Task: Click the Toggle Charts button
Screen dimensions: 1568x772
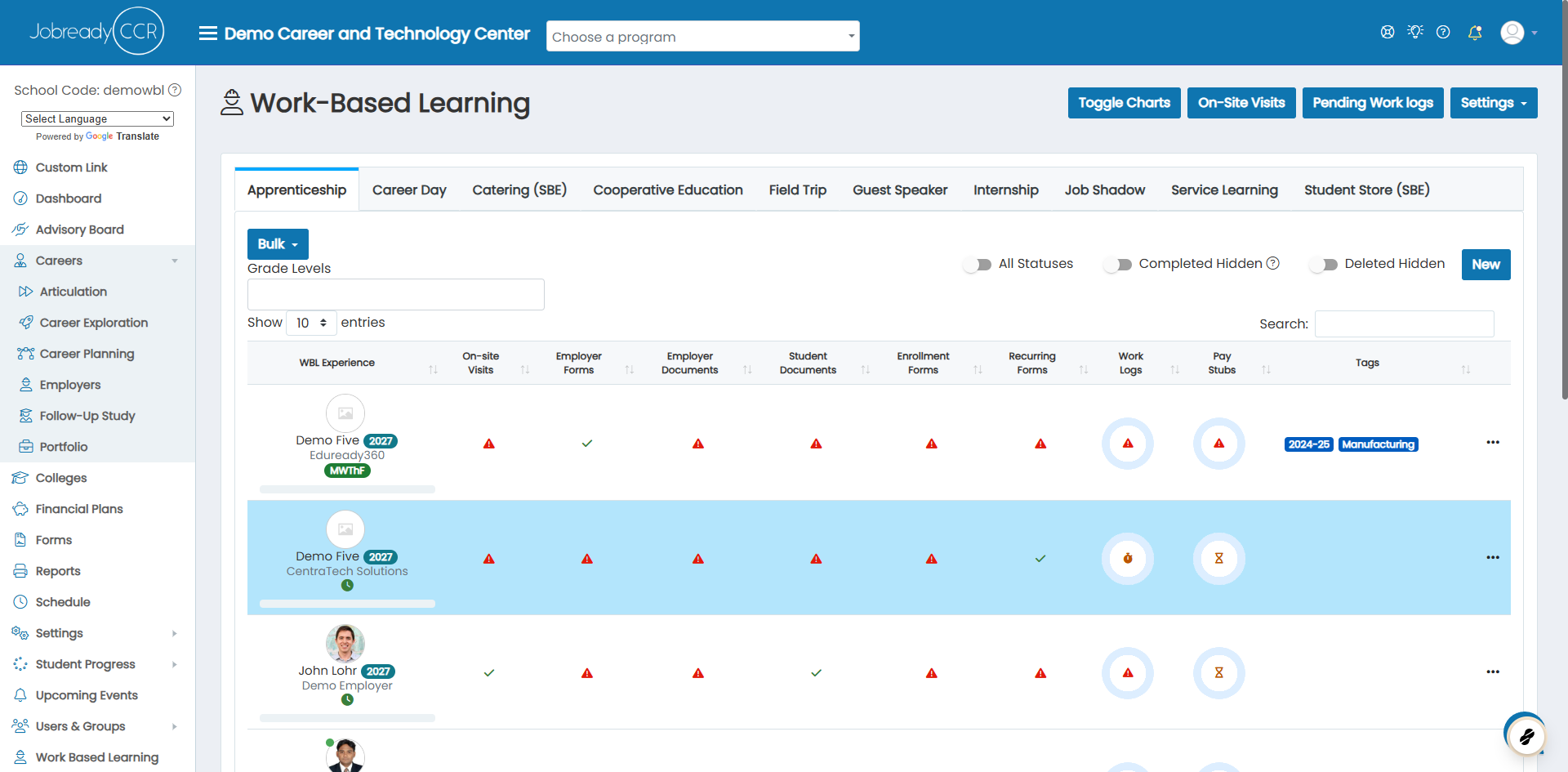Action: 1125,103
